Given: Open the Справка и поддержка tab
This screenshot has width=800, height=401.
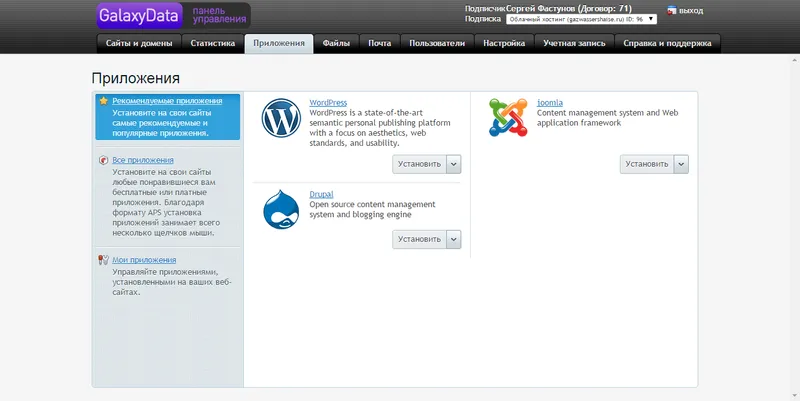Looking at the screenshot, I should [667, 43].
